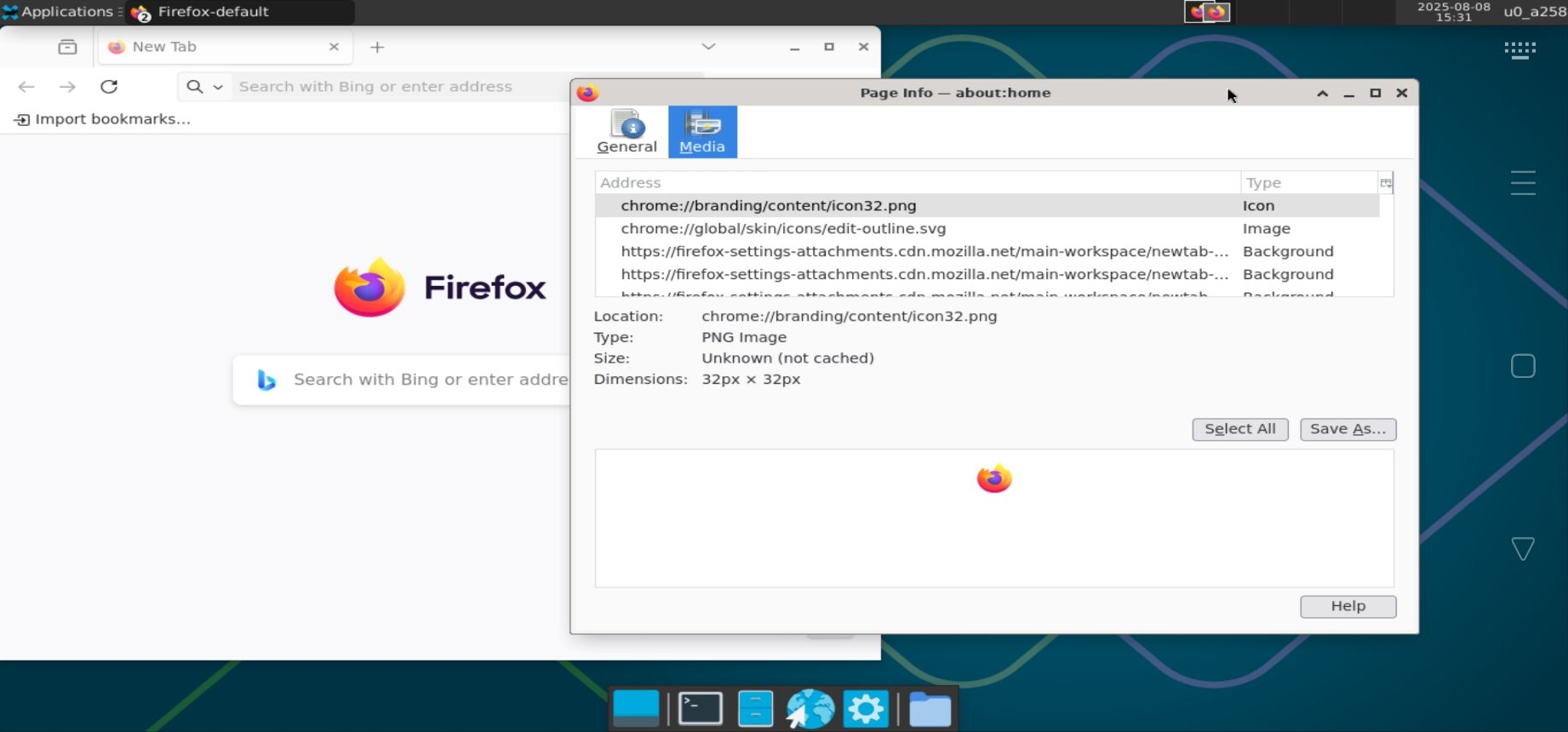Click the Page Info window Firefox menu icon
1568x732 pixels.
pos(587,93)
